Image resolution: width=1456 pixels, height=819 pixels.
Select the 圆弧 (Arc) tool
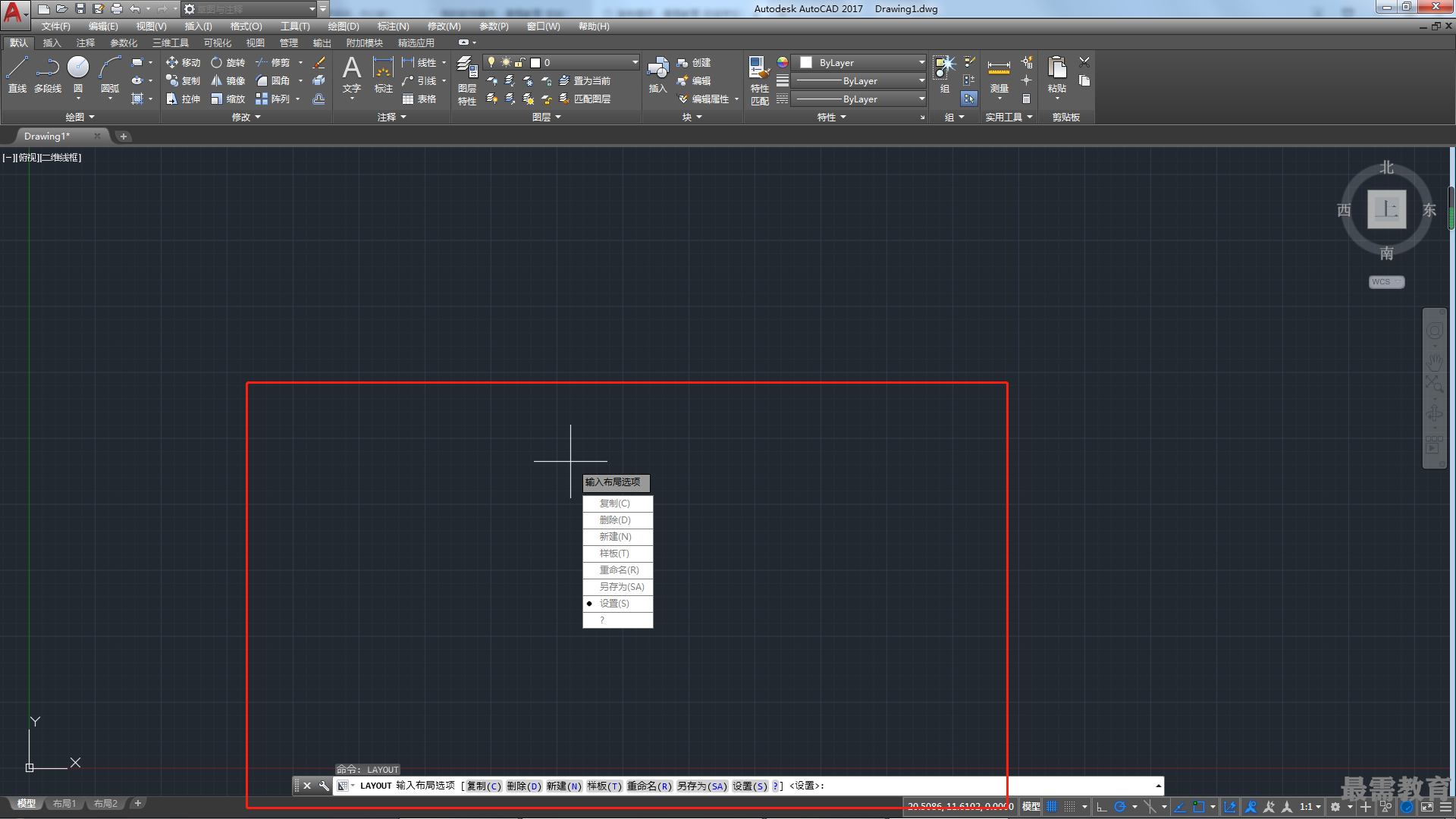coord(110,74)
